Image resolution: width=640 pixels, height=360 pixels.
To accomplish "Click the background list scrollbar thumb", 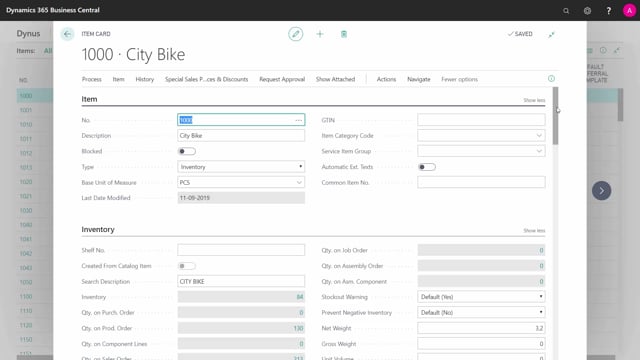I will click(620, 105).
